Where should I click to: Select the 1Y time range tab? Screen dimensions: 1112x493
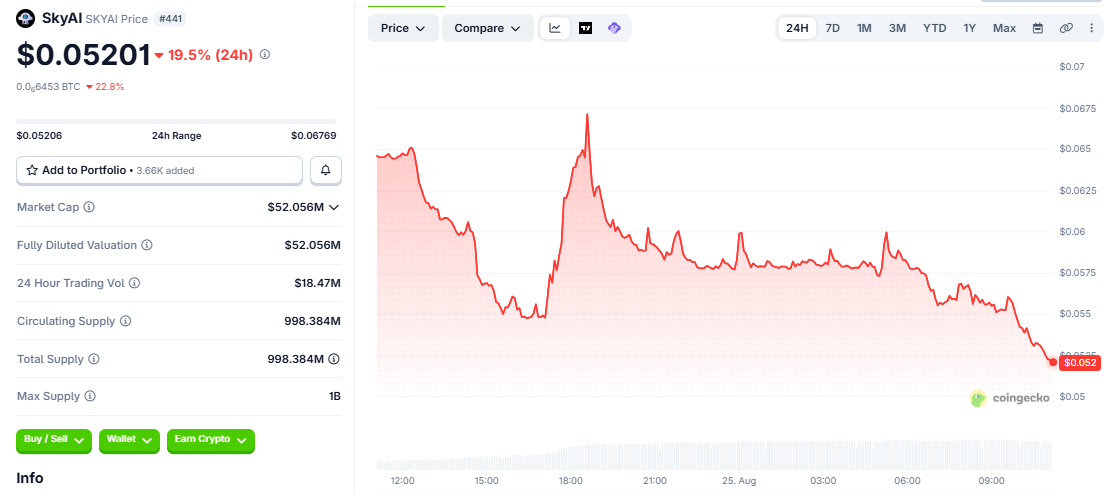tap(969, 28)
